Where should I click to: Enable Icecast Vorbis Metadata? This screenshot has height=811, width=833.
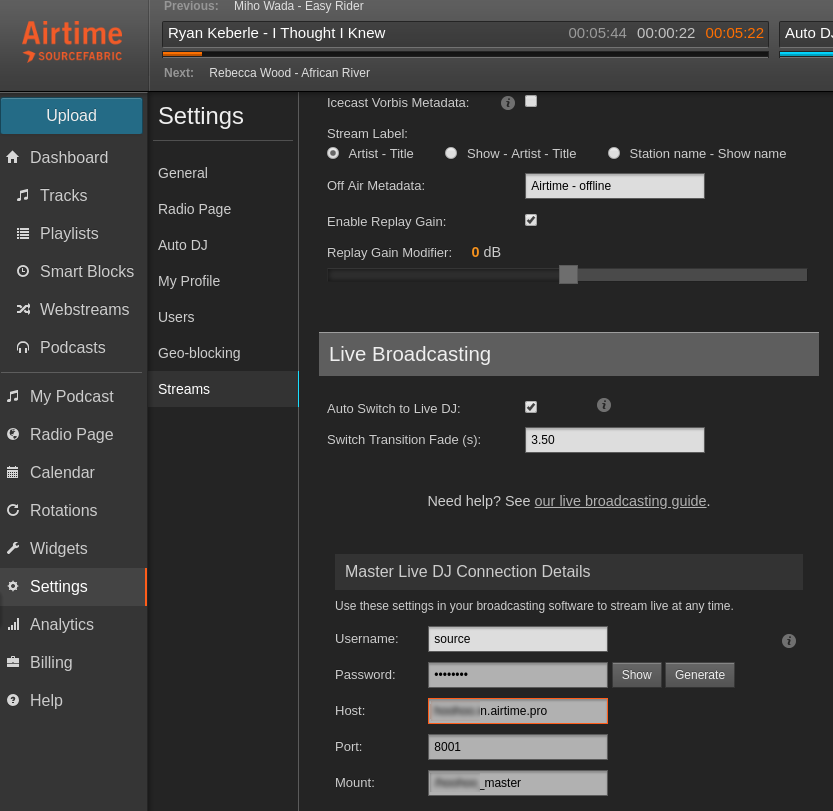click(x=530, y=101)
